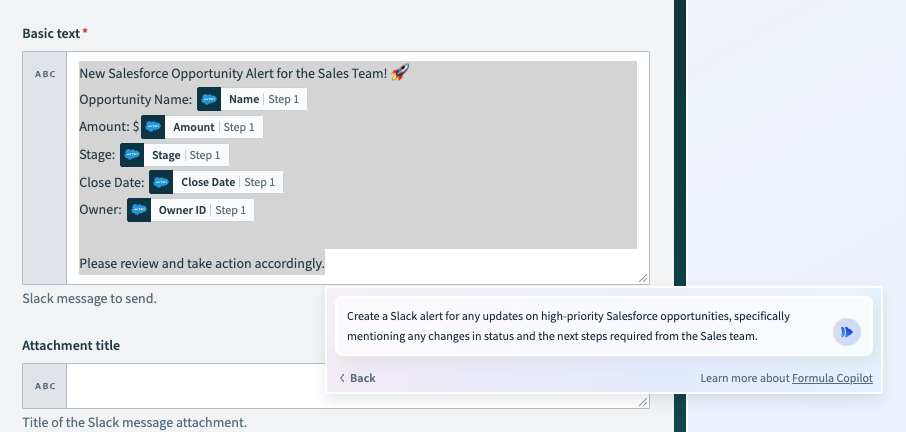Click the ABC type icon for Basic text
Screen dimensions: 906x432
point(45,74)
